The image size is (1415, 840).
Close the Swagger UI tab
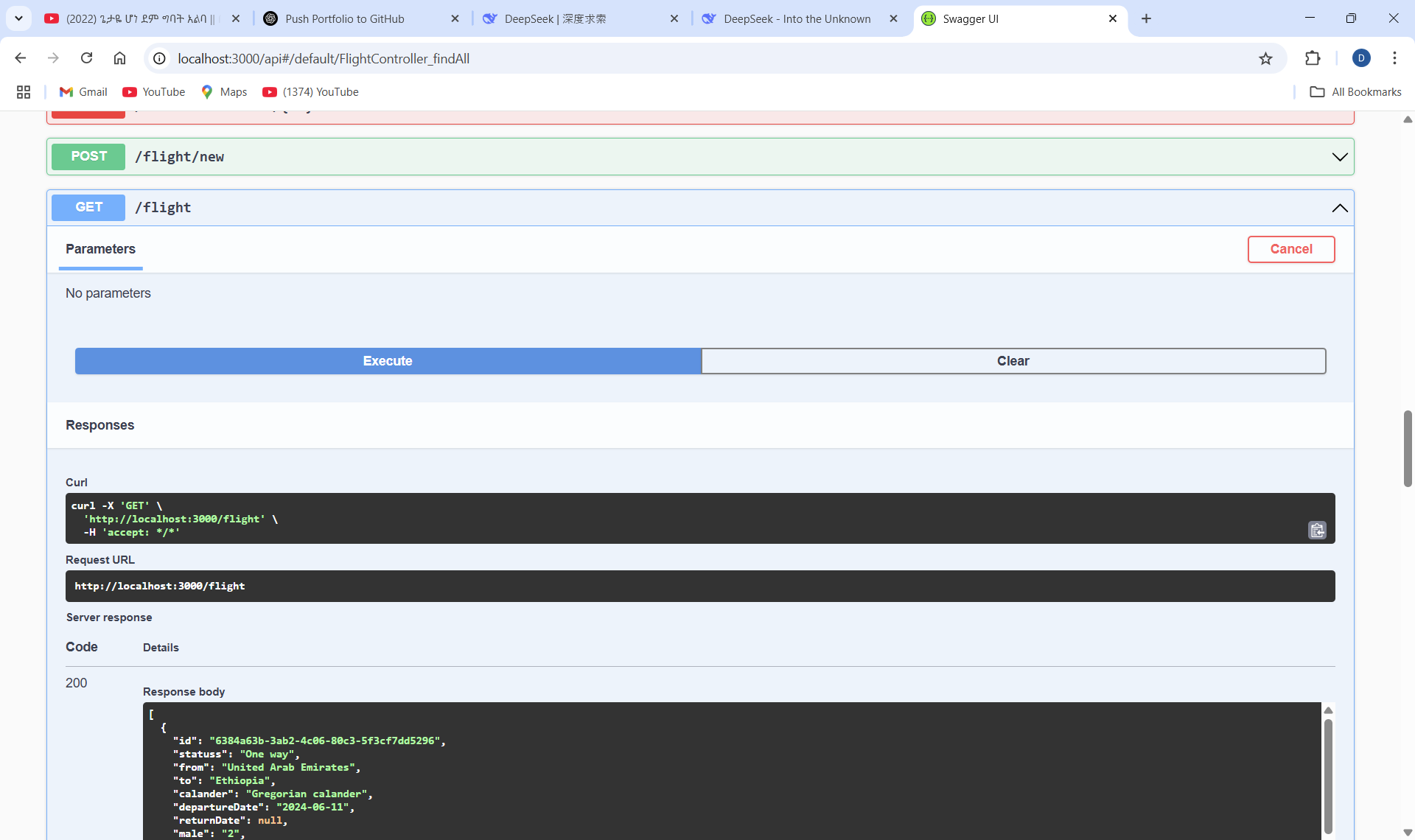(1113, 18)
